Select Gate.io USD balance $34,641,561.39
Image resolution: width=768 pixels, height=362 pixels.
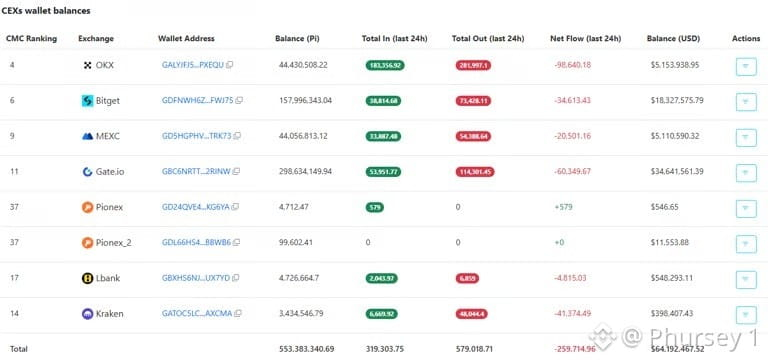pyautogui.click(x=677, y=171)
